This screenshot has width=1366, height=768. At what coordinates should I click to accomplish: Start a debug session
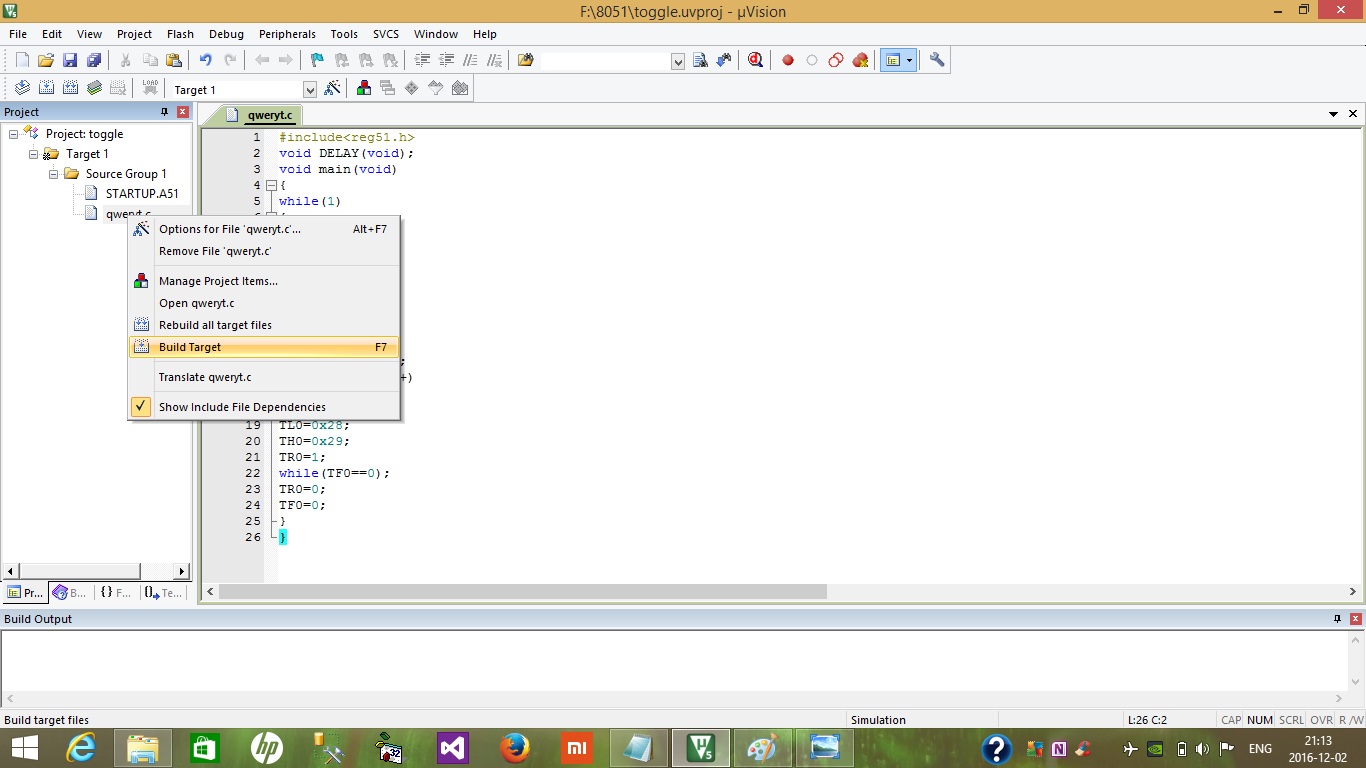[x=755, y=60]
